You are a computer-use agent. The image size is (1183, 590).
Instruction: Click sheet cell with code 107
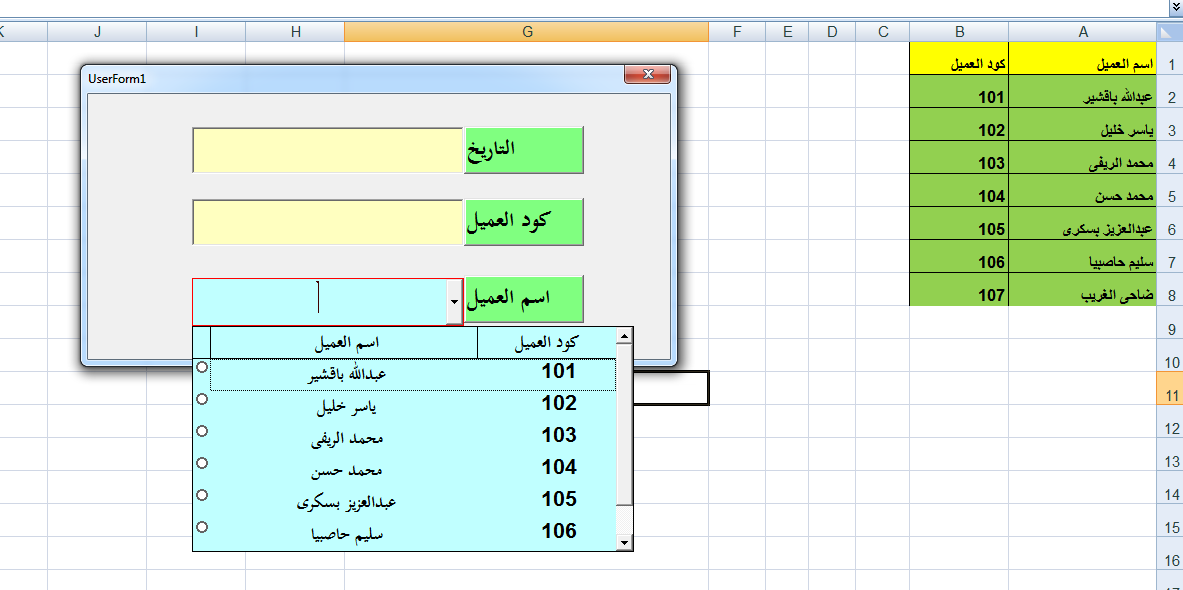pyautogui.click(x=959, y=290)
